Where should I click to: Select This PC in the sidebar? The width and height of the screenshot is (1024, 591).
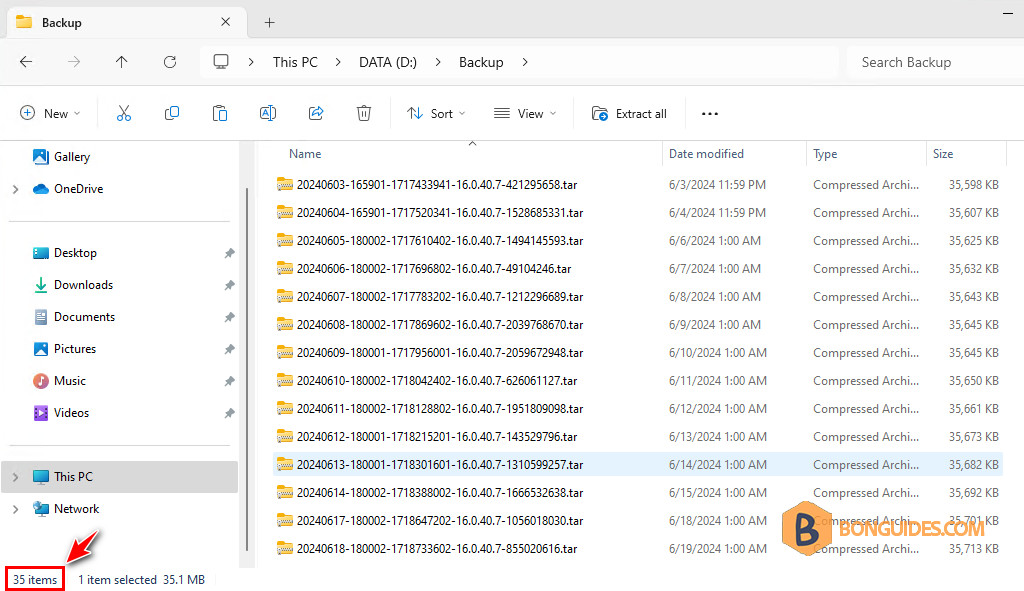click(120, 477)
